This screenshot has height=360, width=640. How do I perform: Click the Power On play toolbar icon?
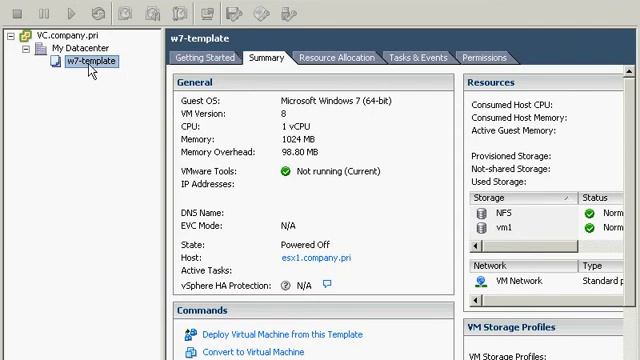click(x=71, y=14)
